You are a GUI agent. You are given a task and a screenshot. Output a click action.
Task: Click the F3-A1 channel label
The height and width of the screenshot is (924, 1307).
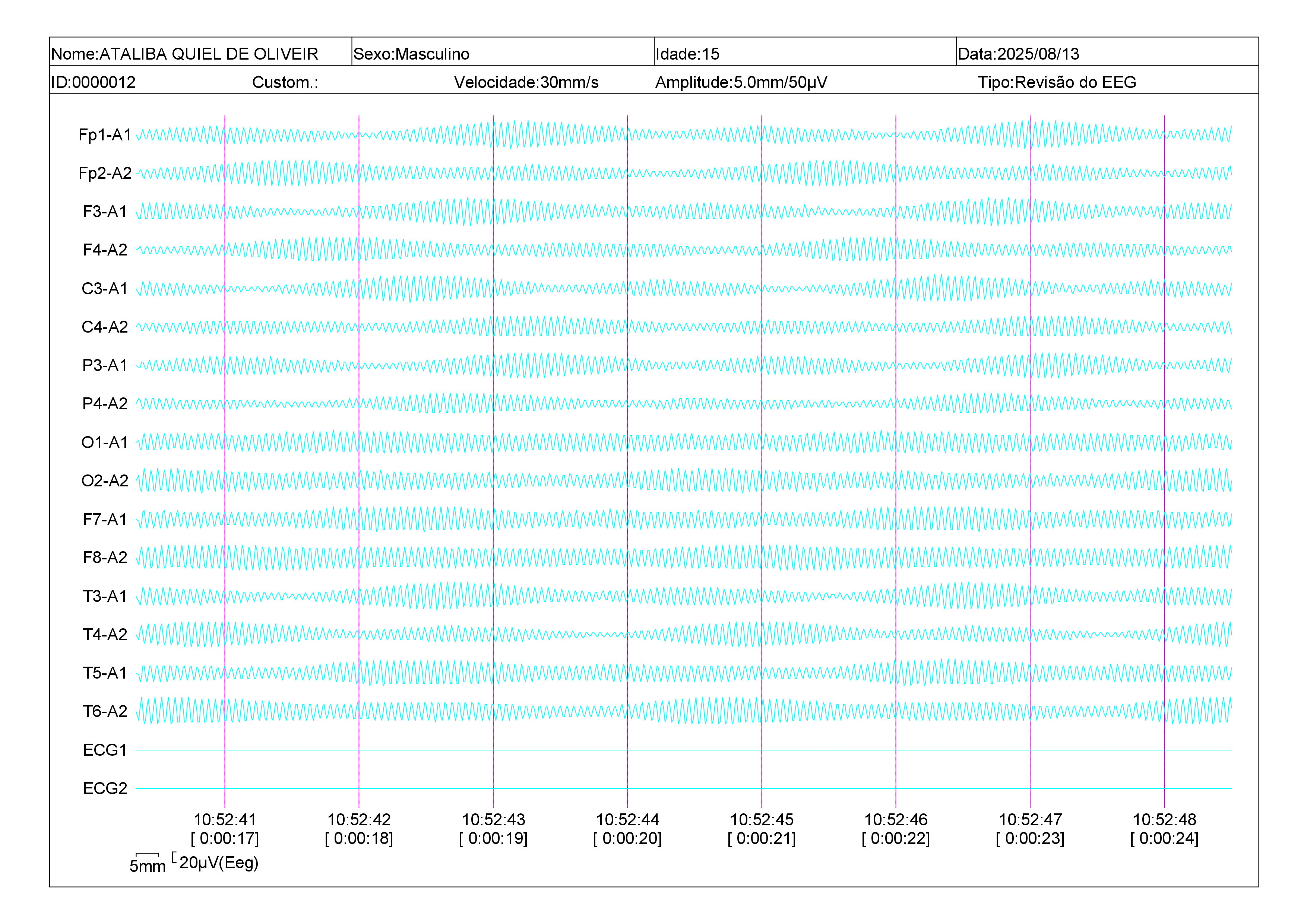pos(105,212)
